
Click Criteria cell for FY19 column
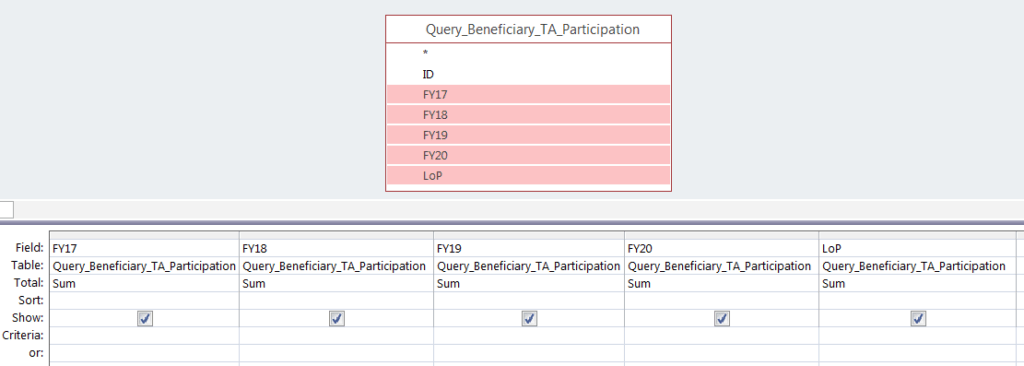529,335
